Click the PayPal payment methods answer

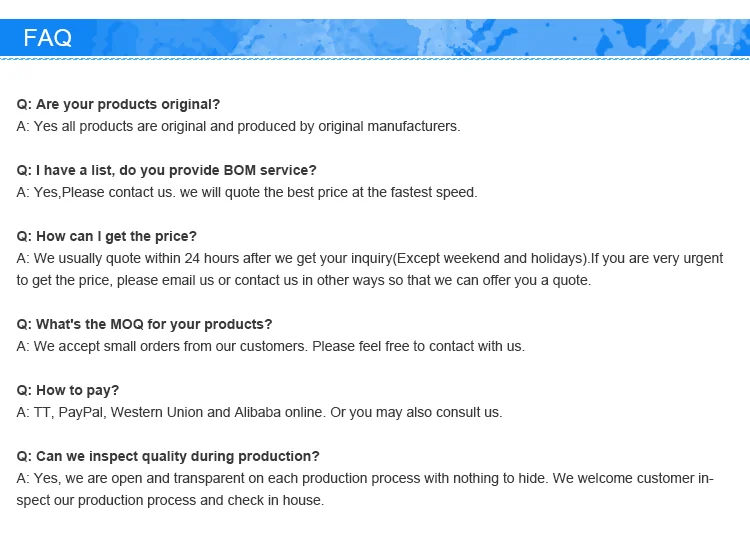(259, 412)
